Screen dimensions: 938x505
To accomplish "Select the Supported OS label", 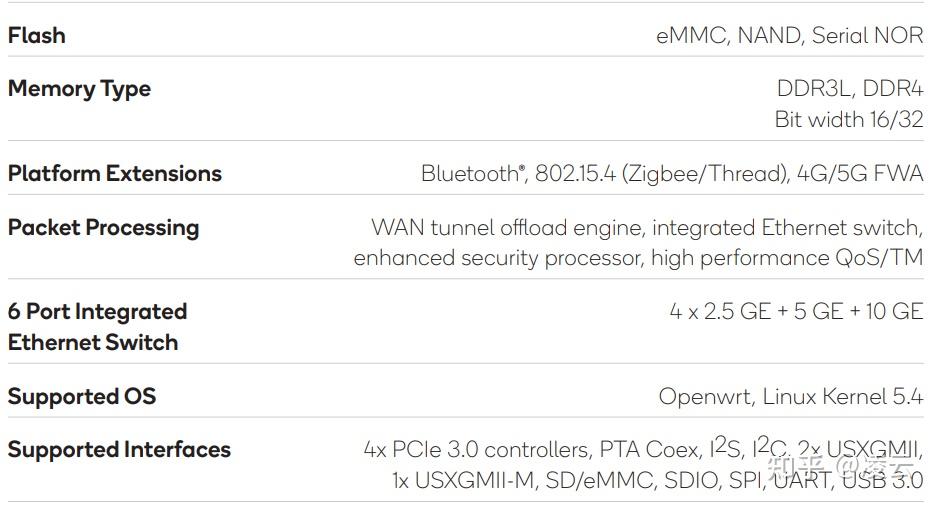I will point(82,396).
